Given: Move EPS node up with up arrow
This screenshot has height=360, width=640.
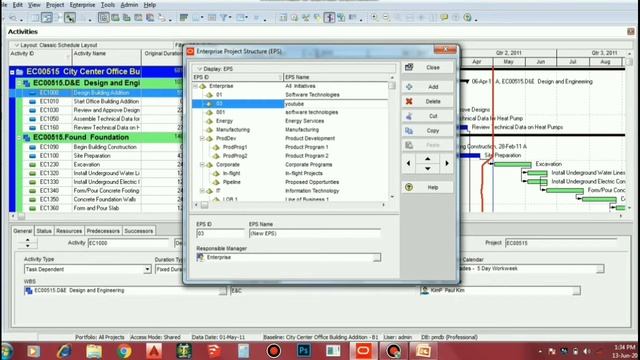Looking at the screenshot, I should click(x=427, y=158).
